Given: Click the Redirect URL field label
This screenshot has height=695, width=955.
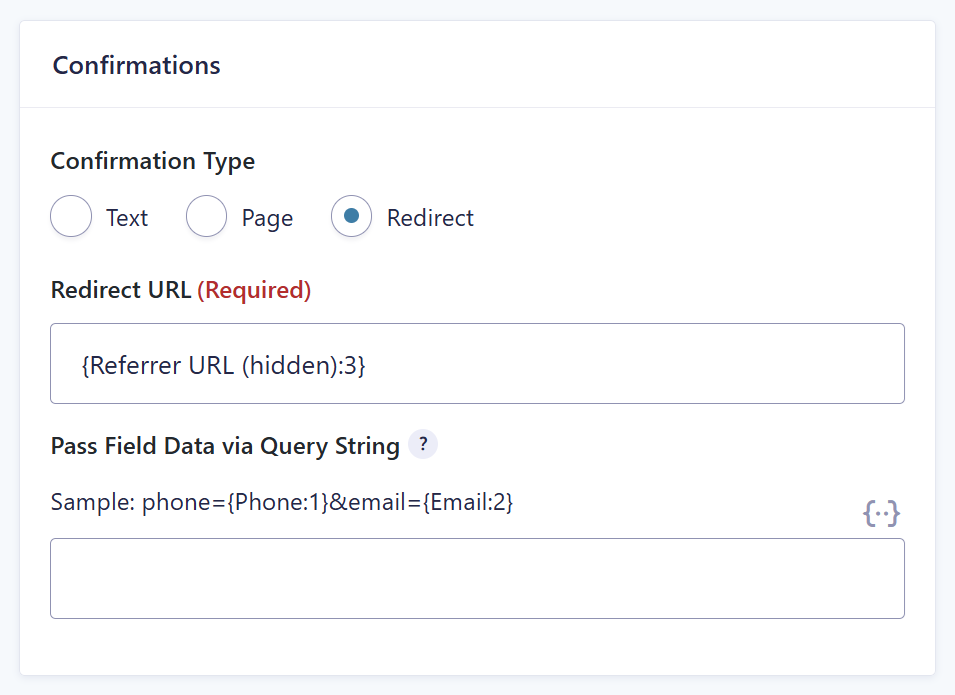Looking at the screenshot, I should [x=120, y=290].
